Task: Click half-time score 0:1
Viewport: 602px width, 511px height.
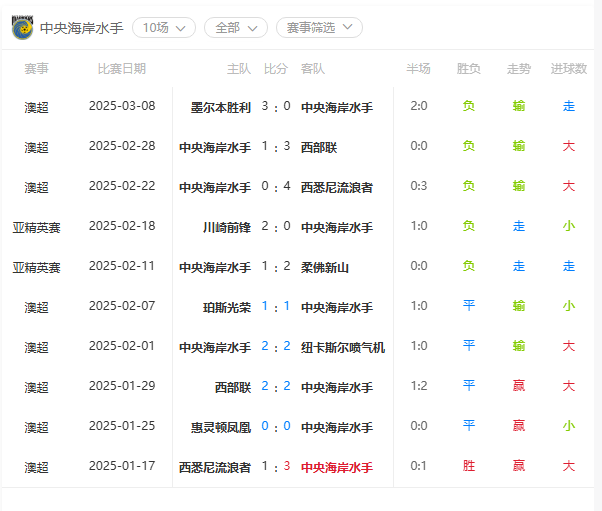Action: [x=418, y=466]
